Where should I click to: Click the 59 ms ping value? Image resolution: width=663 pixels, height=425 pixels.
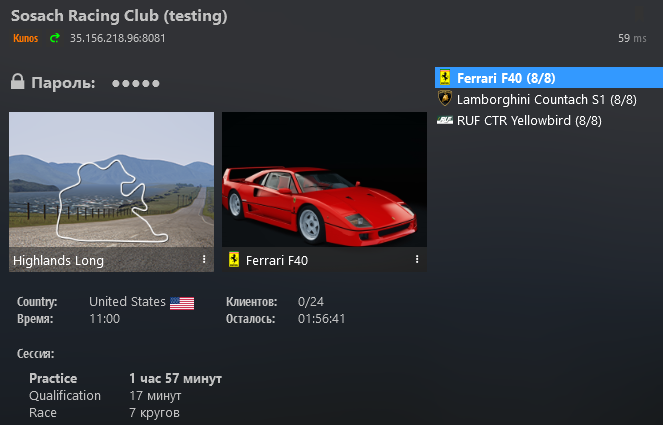click(632, 38)
